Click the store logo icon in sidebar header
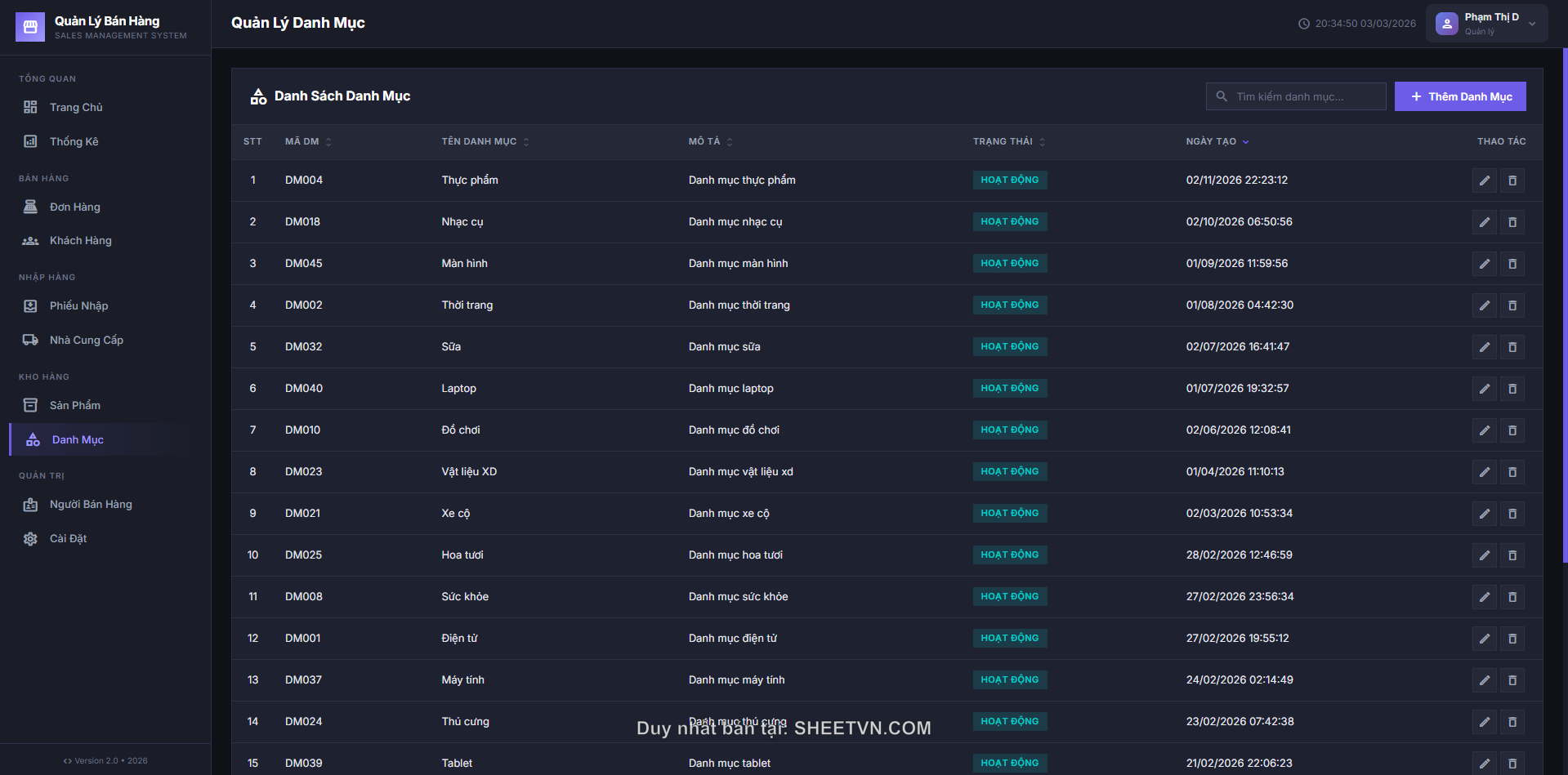This screenshot has width=1568, height=775. pyautogui.click(x=30, y=27)
